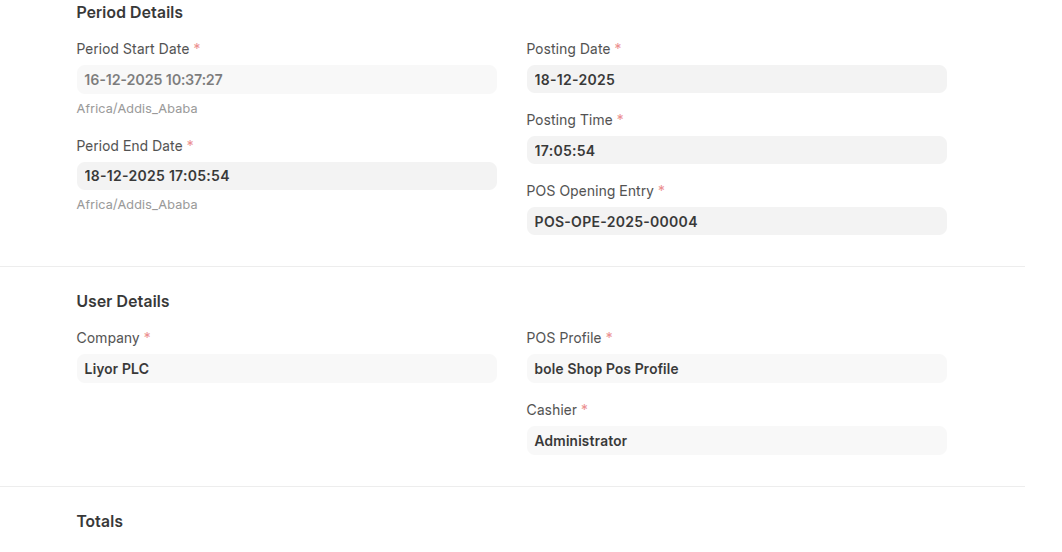Focus the Posting Date field showing 18-12-2025
1062x552 pixels.
pos(736,80)
